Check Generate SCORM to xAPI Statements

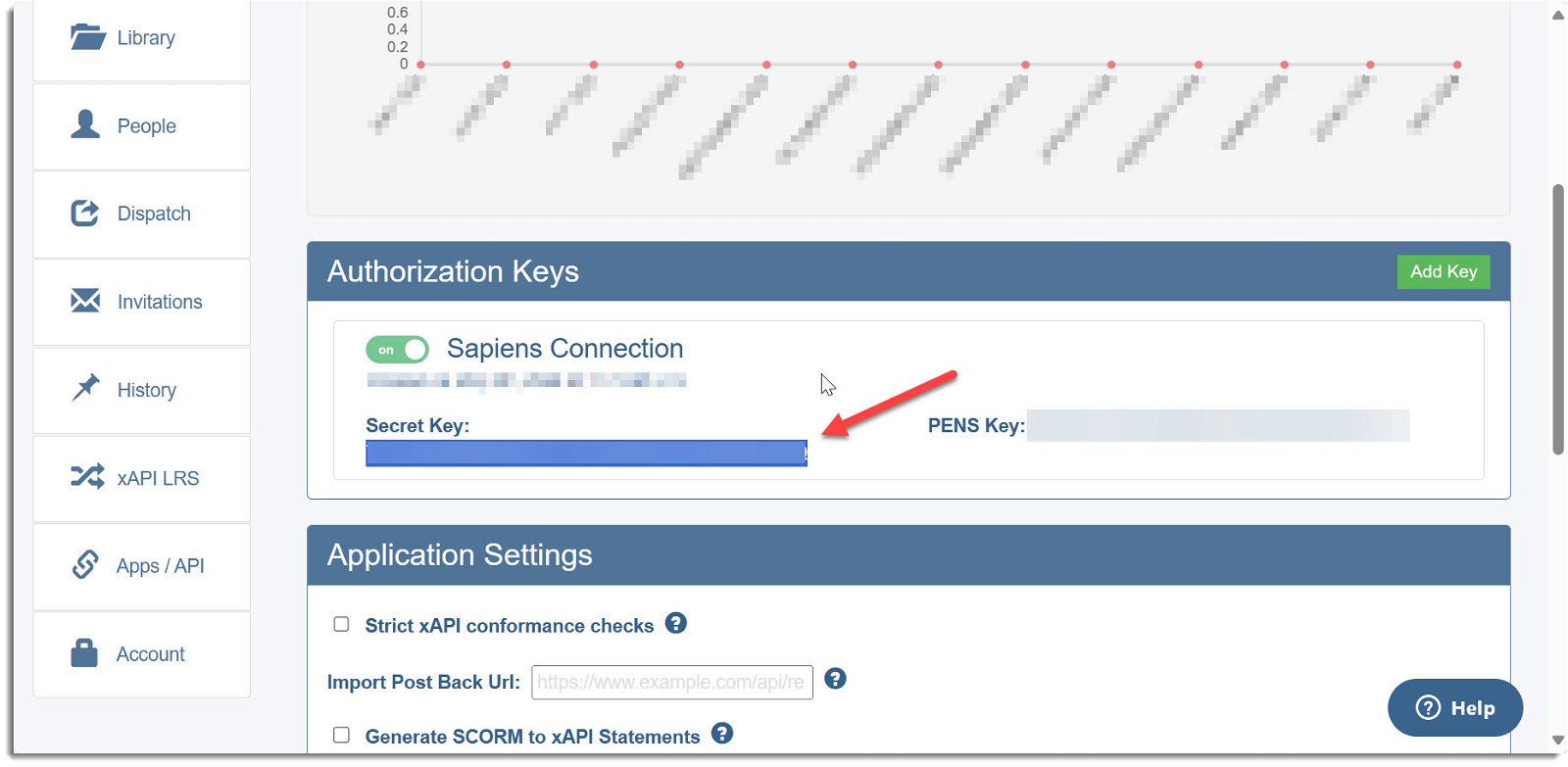pos(340,734)
